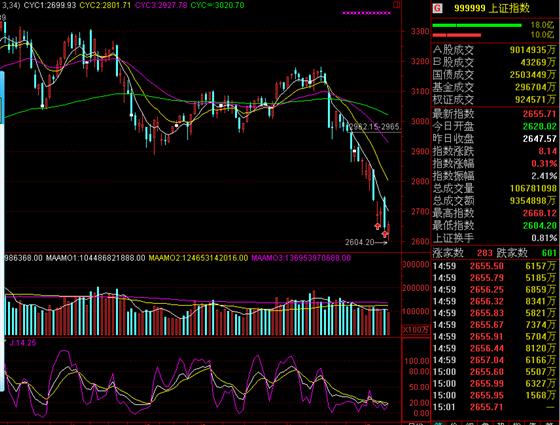Click the 2604.20 low price annotation
Image resolution: width=560 pixels, height=425 pixels.
360,242
